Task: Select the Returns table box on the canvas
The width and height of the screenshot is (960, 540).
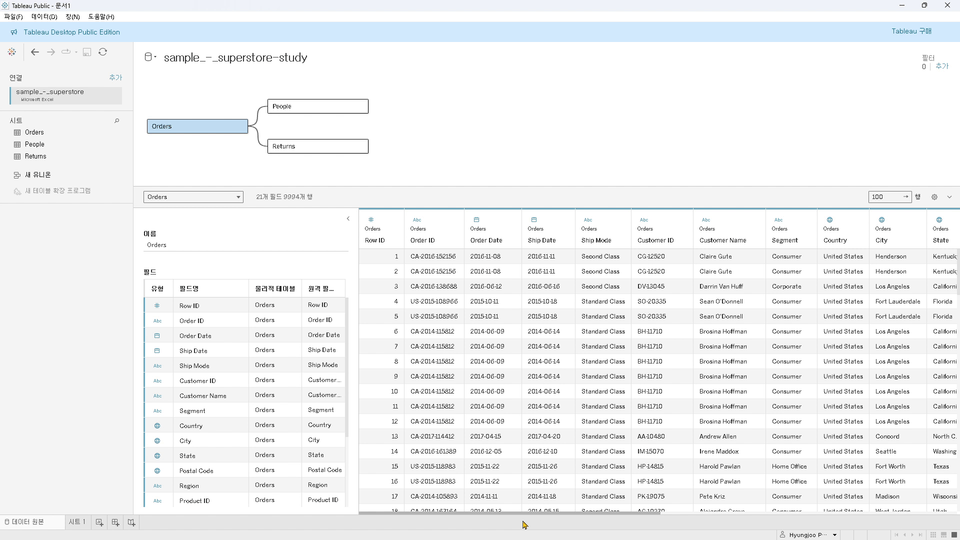Action: click(318, 146)
